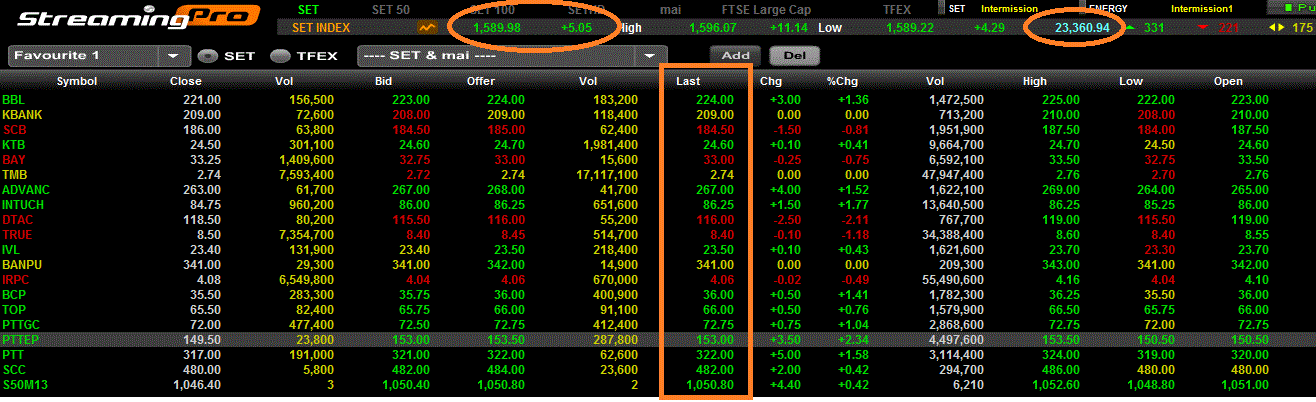Sort by the Symbol column header
Screen dimensions: 1316x402
pyautogui.click(x=76, y=81)
